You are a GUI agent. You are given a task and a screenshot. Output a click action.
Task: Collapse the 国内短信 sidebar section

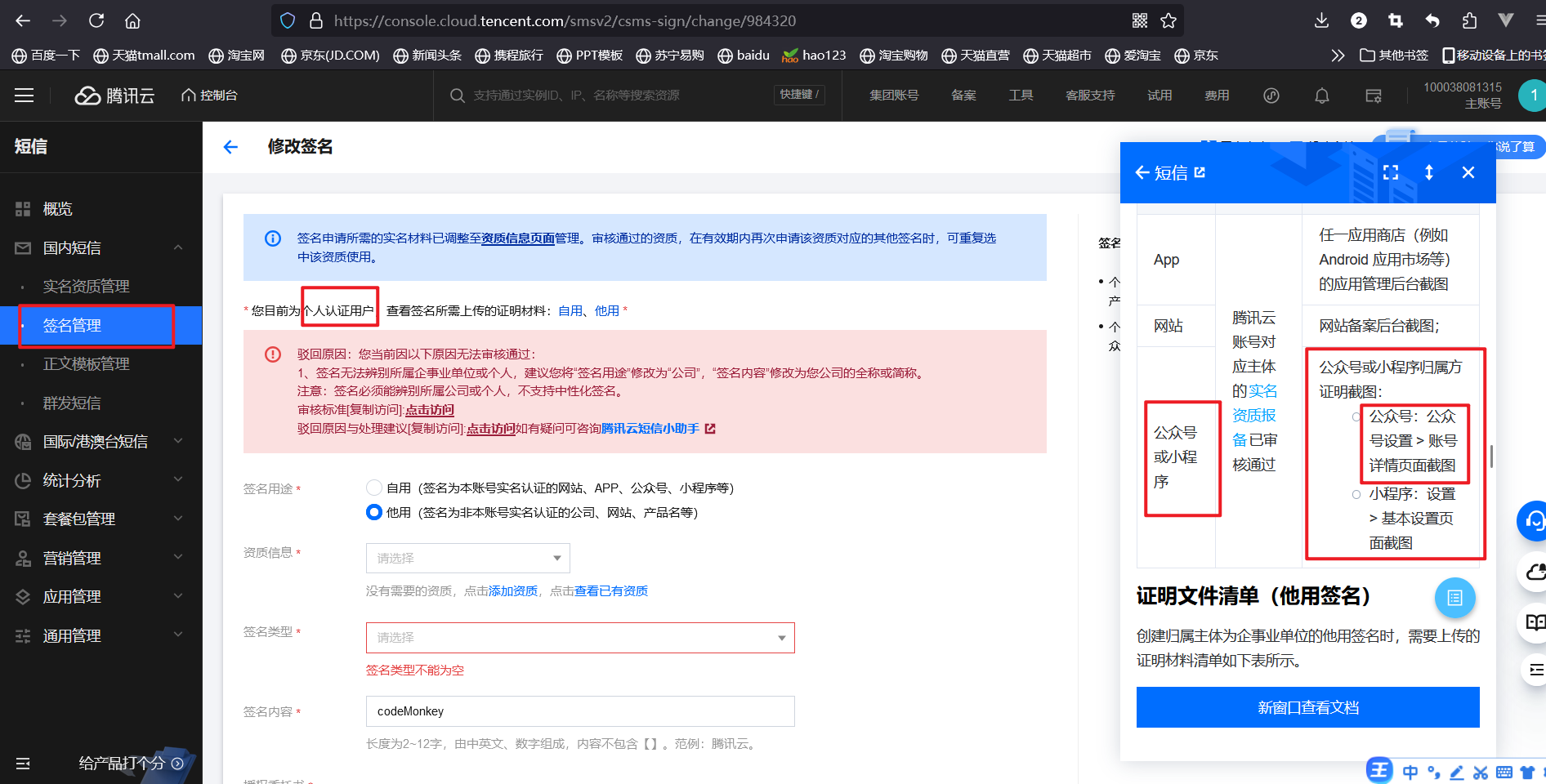(178, 247)
